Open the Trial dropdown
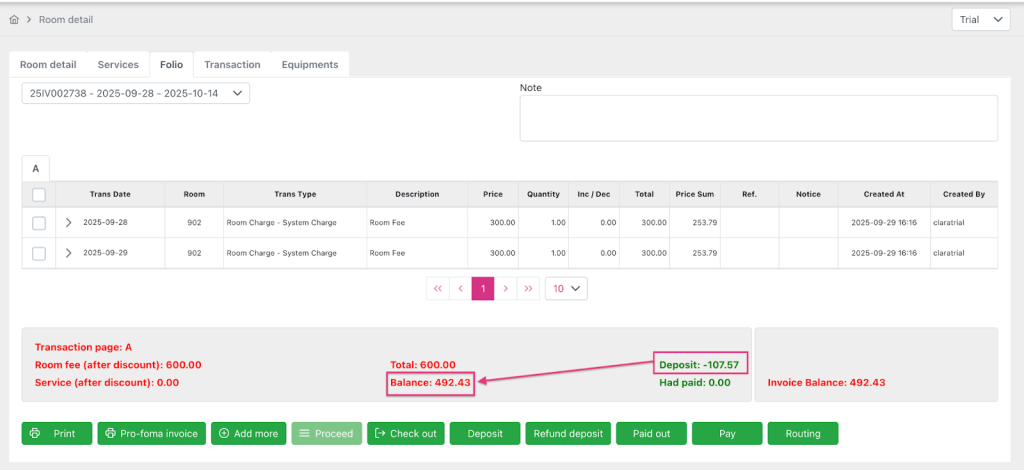1024x470 pixels. pos(980,20)
